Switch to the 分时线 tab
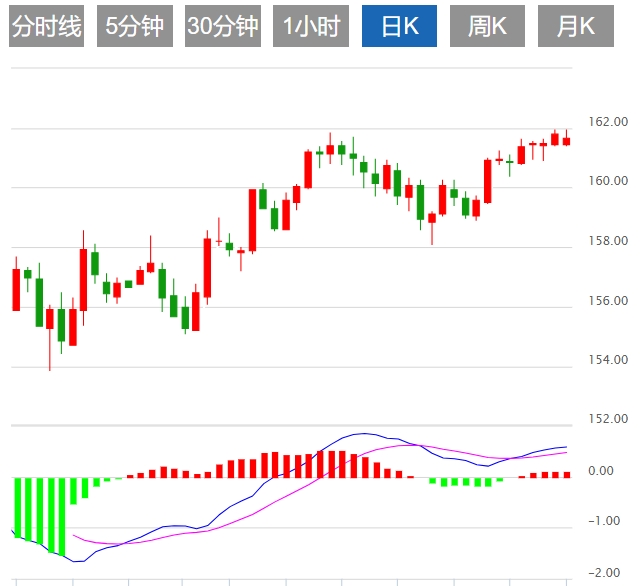The height and width of the screenshot is (586, 642). point(46,26)
